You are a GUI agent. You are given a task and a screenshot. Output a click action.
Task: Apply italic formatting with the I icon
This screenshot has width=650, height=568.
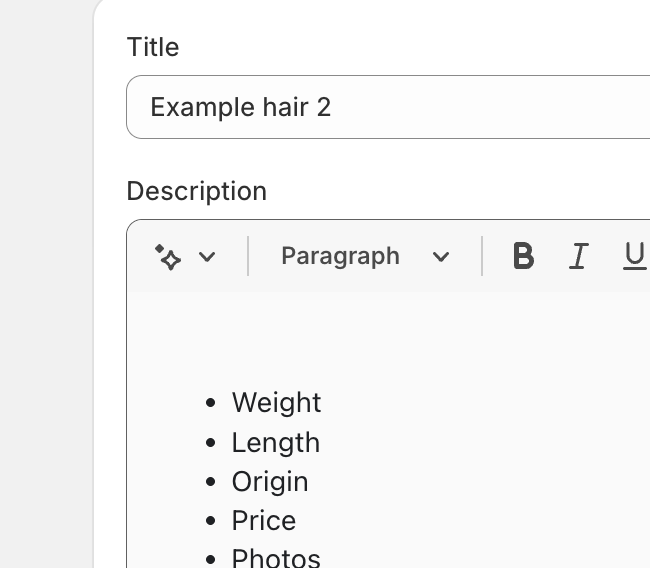click(x=578, y=257)
